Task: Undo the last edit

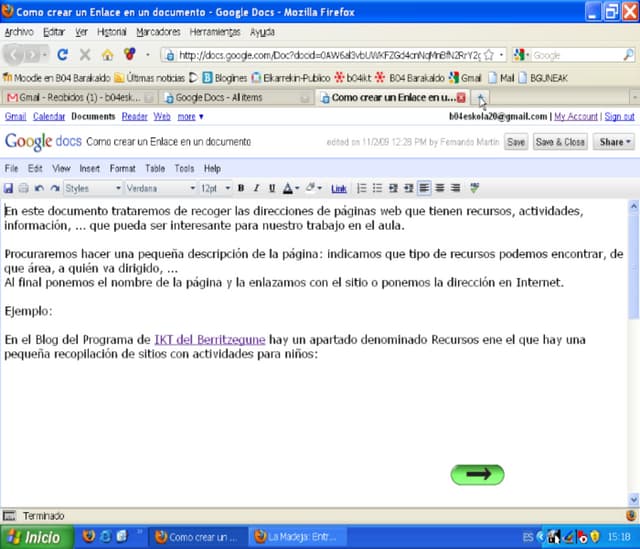Action: [39, 188]
